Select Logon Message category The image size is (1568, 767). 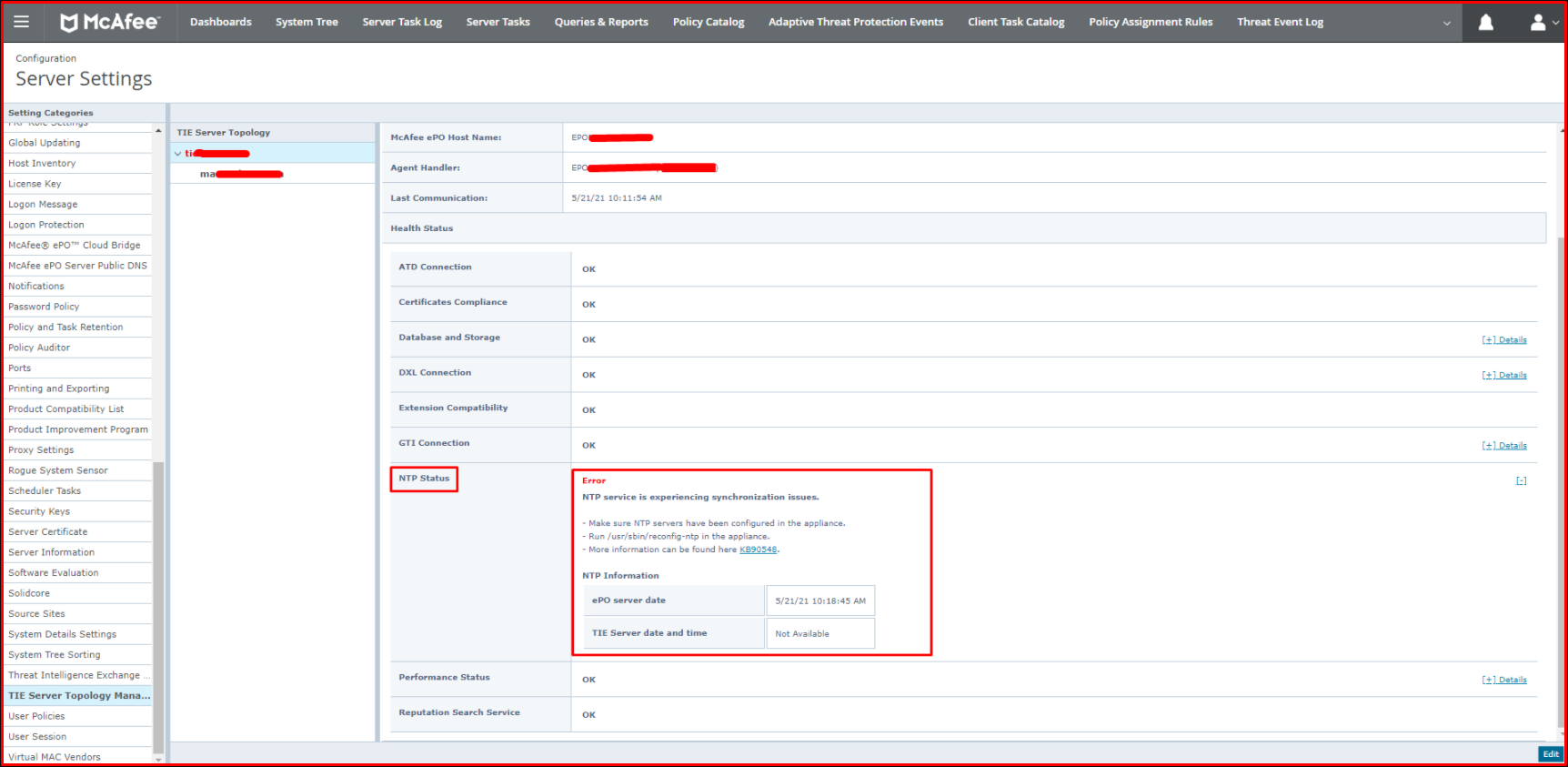(77, 205)
